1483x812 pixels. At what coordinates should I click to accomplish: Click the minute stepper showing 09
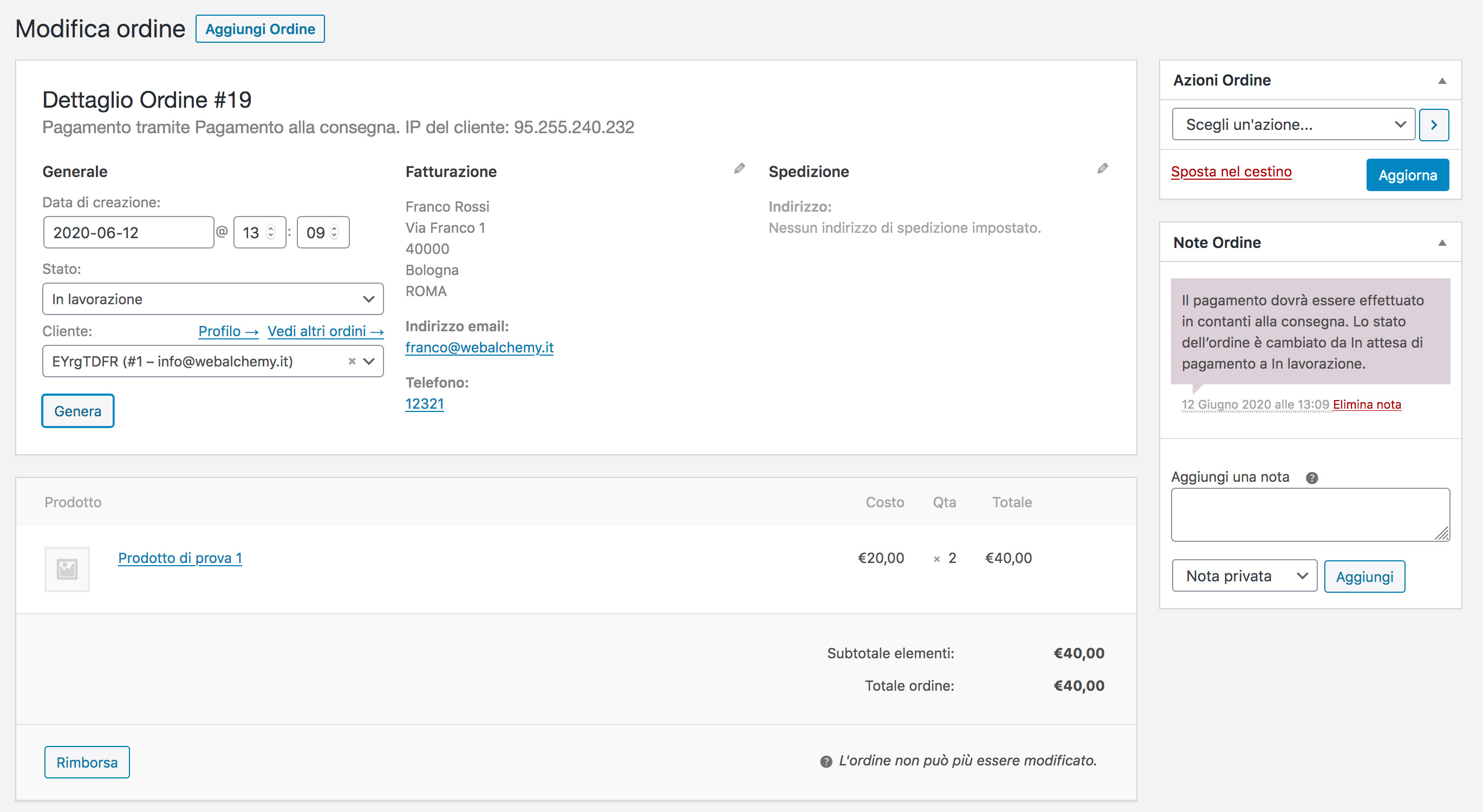(334, 232)
